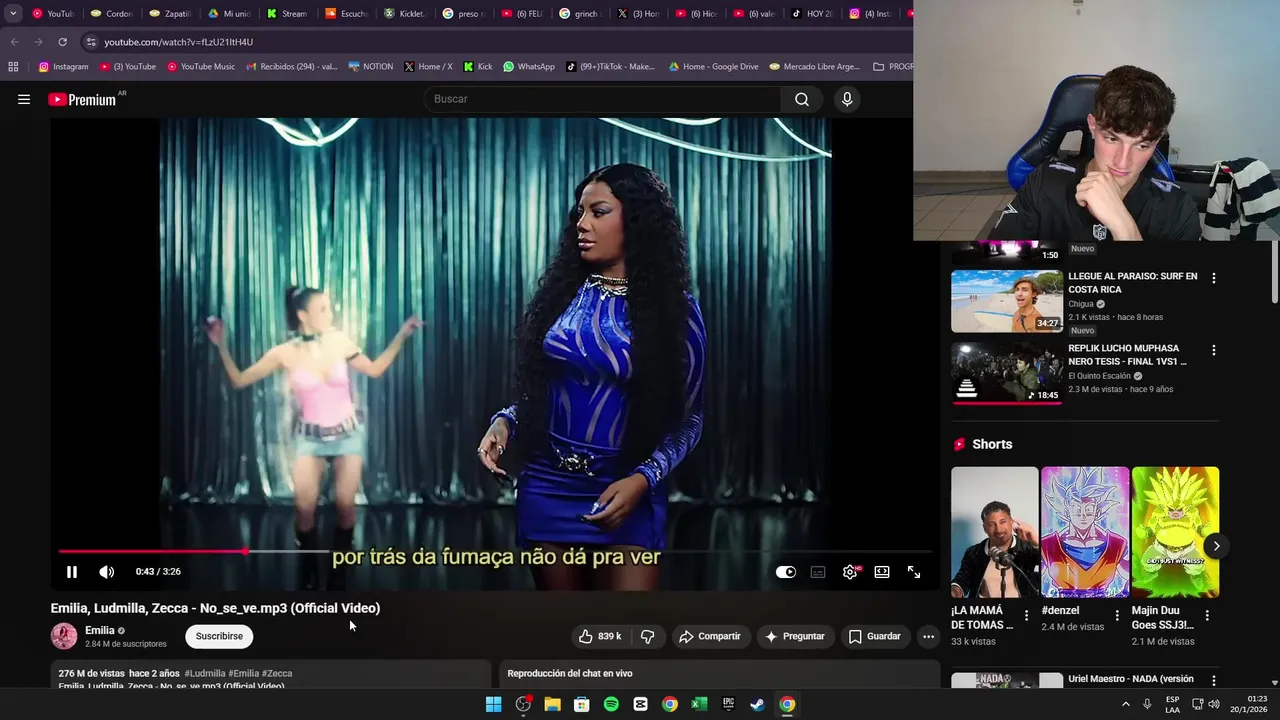The height and width of the screenshot is (720, 1280).
Task: Switch to the Kicklet browser tab
Action: coord(404,14)
